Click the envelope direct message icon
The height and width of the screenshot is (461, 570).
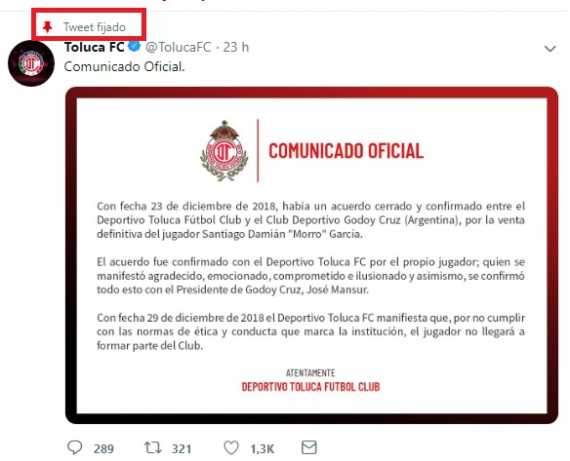pyautogui.click(x=309, y=447)
